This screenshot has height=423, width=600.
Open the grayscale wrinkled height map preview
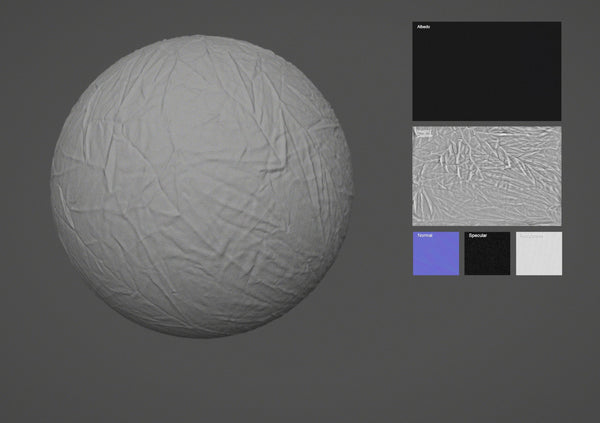(x=487, y=176)
